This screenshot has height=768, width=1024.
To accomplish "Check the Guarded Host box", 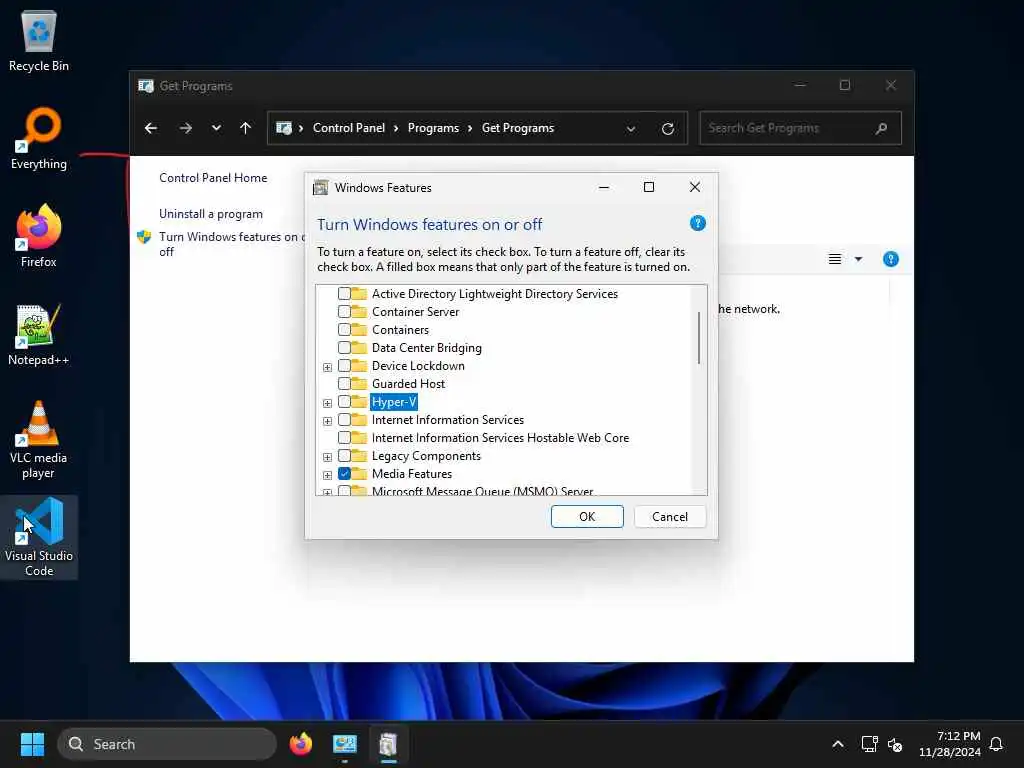I will tap(344, 383).
